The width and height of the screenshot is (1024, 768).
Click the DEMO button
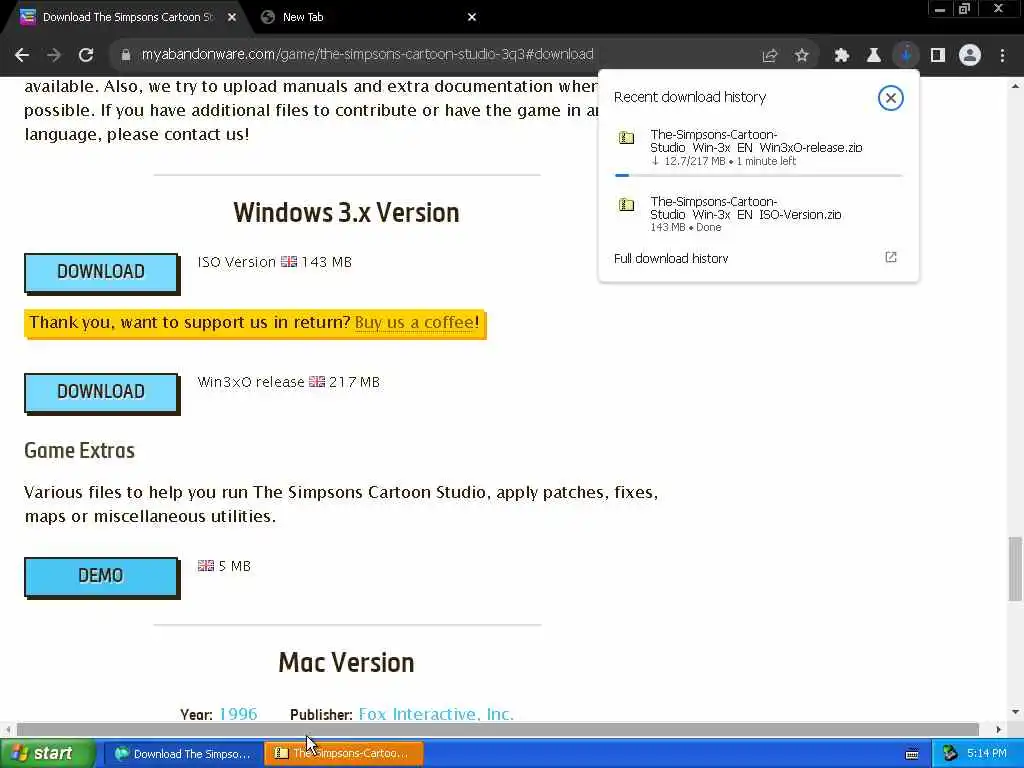(101, 577)
